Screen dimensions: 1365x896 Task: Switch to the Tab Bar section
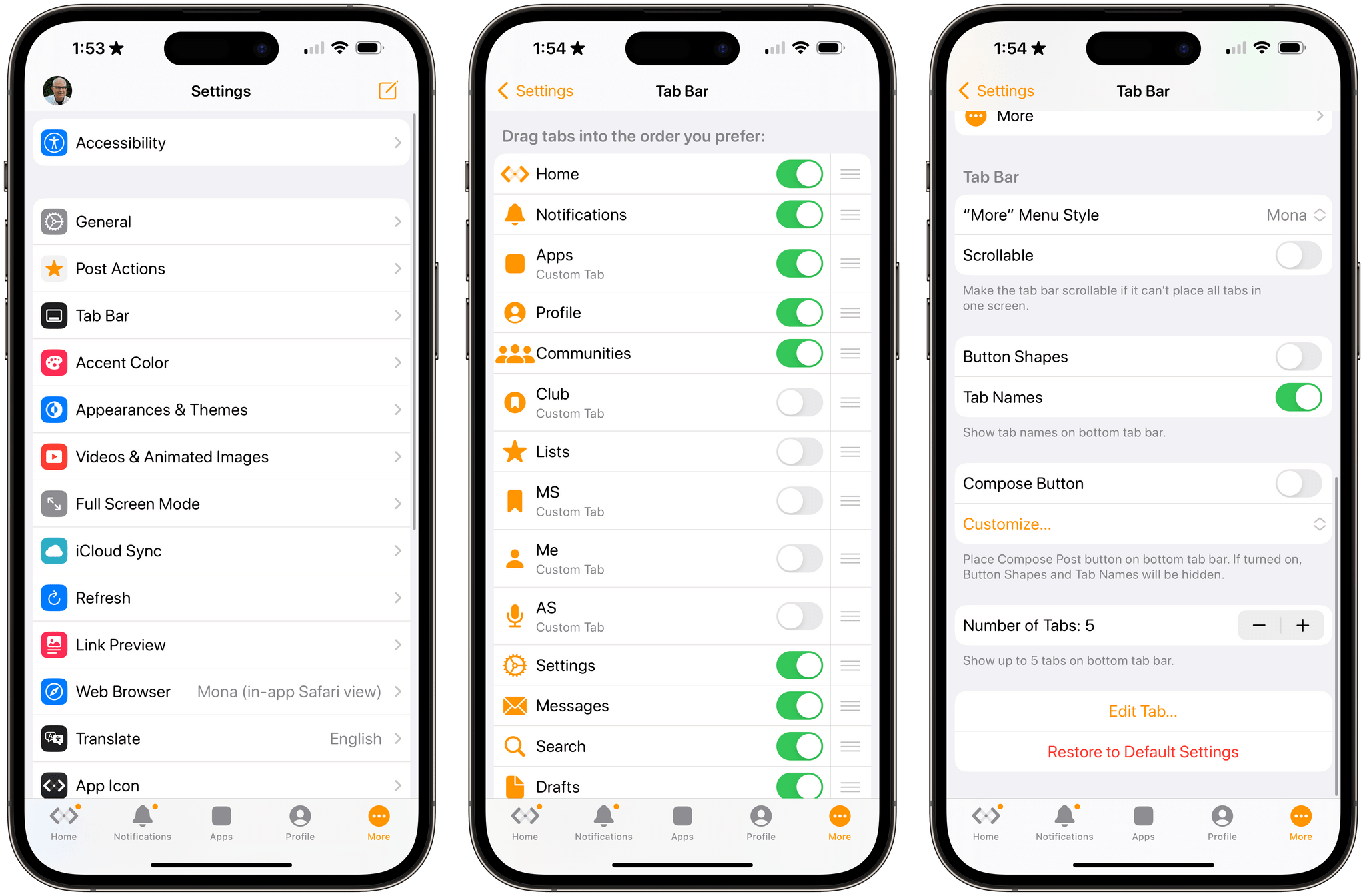[219, 314]
